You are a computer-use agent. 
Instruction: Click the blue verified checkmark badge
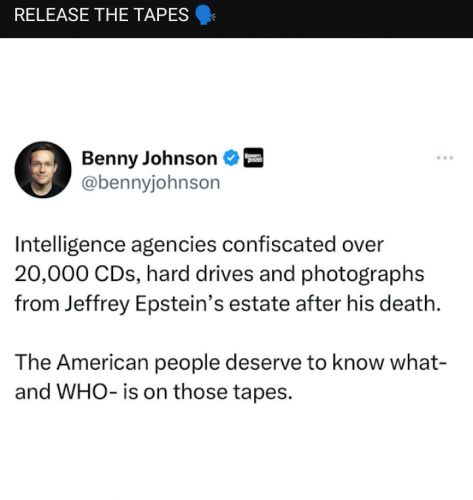(x=231, y=158)
